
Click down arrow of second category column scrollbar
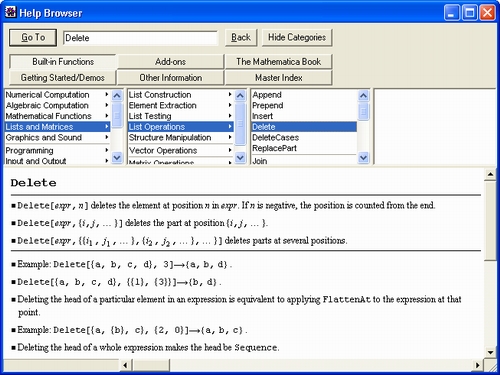click(240, 157)
